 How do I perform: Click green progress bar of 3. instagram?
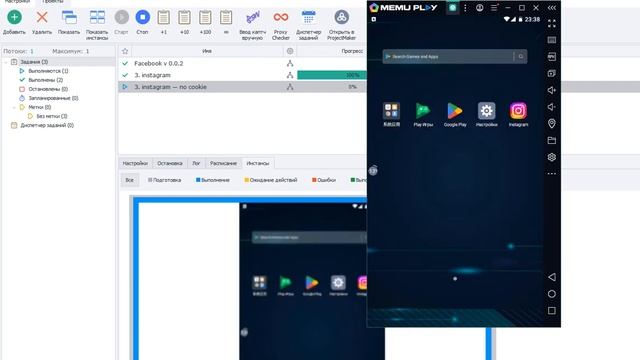tap(332, 75)
